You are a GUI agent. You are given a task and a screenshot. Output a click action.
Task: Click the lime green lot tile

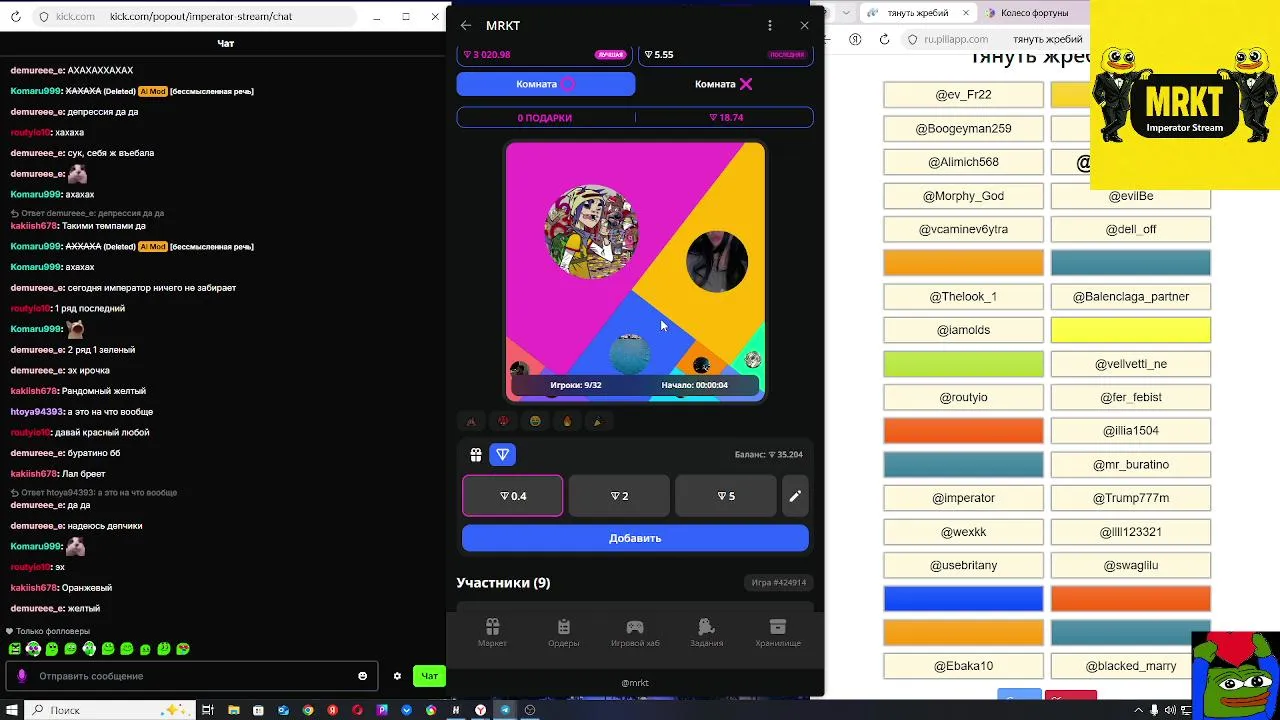point(963,364)
